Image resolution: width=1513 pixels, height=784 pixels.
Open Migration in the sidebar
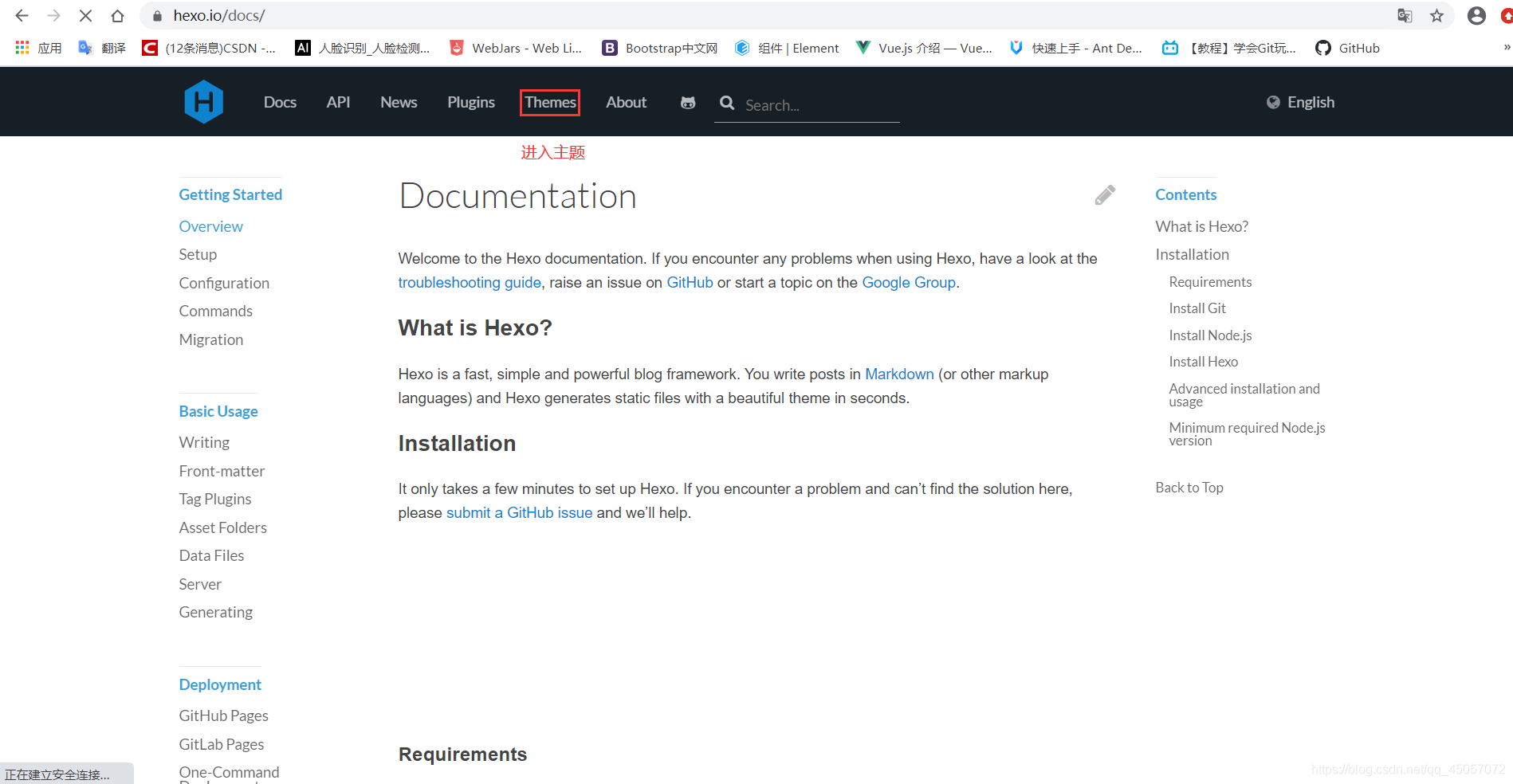tap(210, 339)
